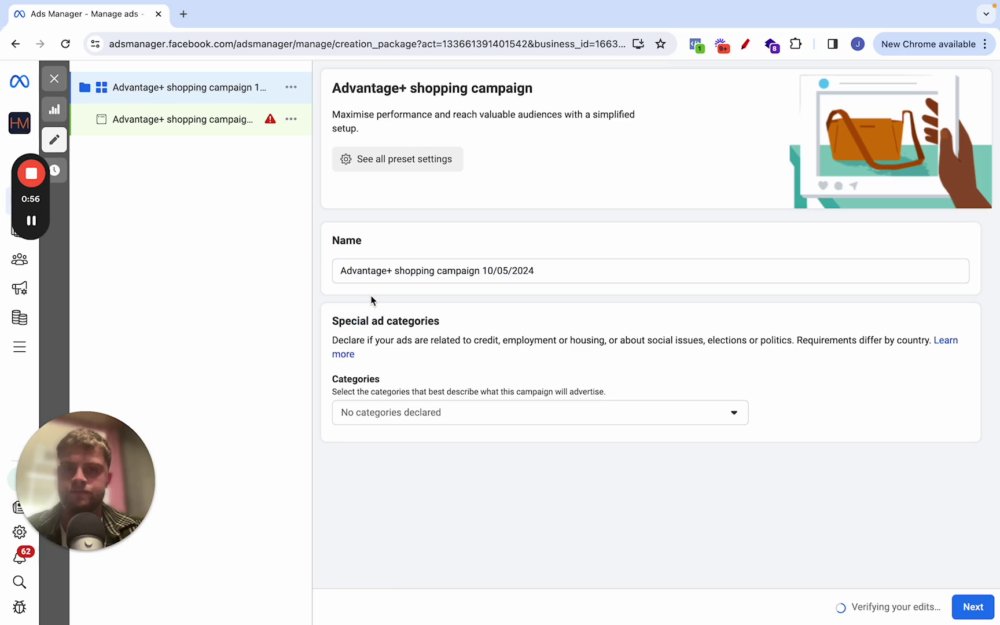Click the Meta logo icon

click(x=19, y=82)
